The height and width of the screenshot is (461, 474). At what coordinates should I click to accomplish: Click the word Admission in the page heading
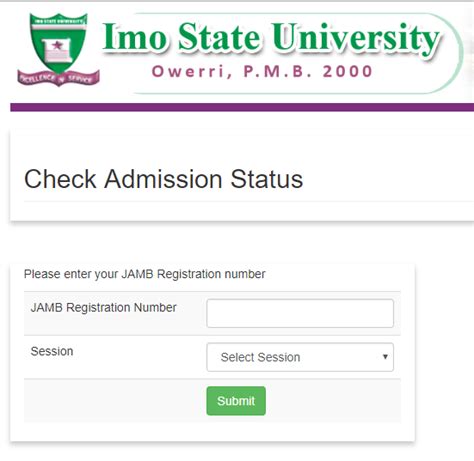click(163, 179)
